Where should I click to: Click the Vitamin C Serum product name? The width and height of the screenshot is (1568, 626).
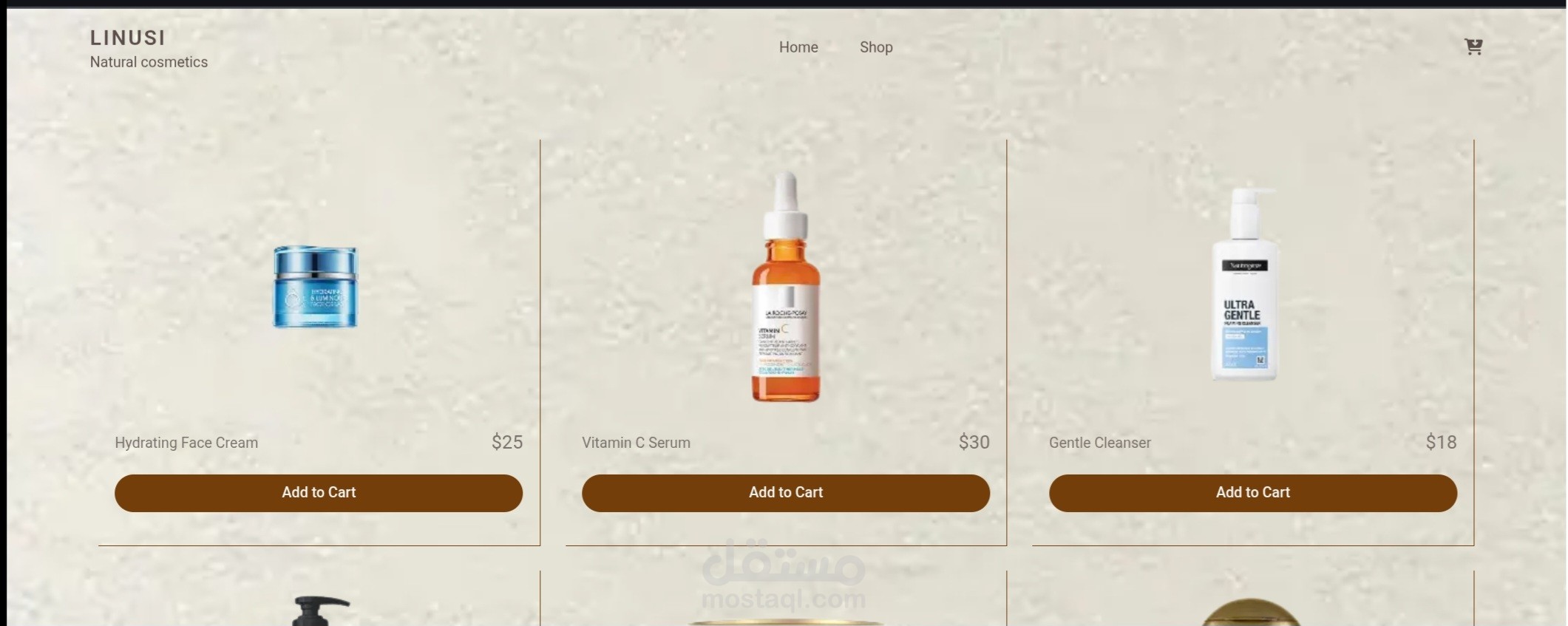[x=636, y=443]
